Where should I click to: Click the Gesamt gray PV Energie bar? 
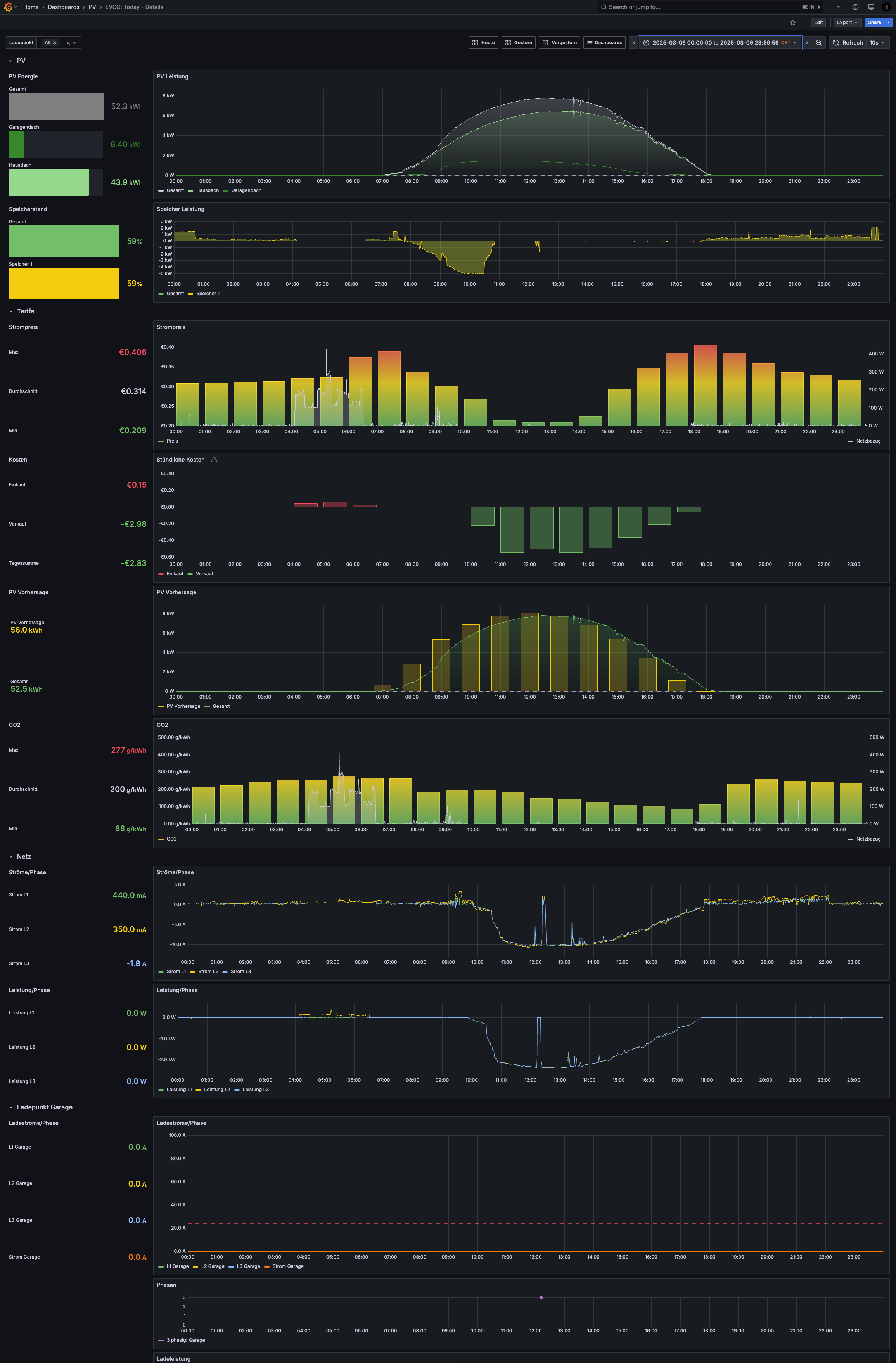point(56,107)
